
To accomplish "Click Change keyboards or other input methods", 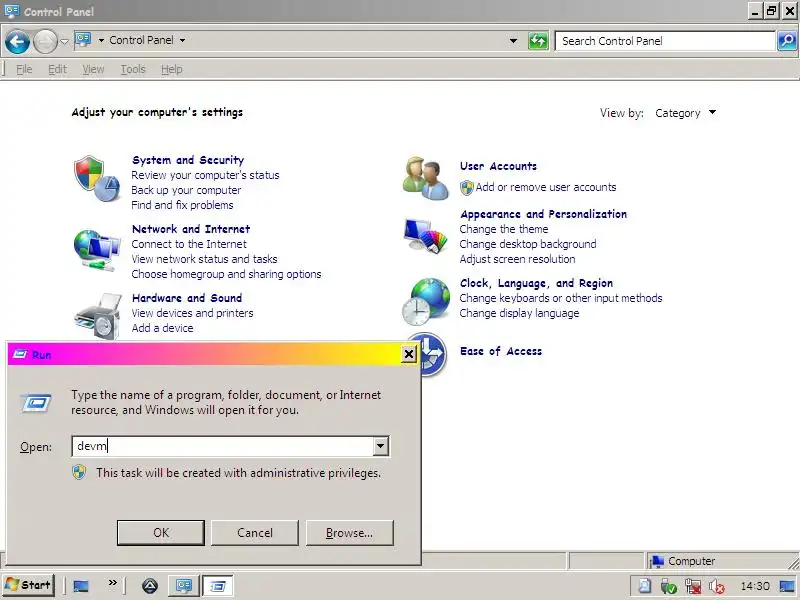I will pyautogui.click(x=561, y=298).
